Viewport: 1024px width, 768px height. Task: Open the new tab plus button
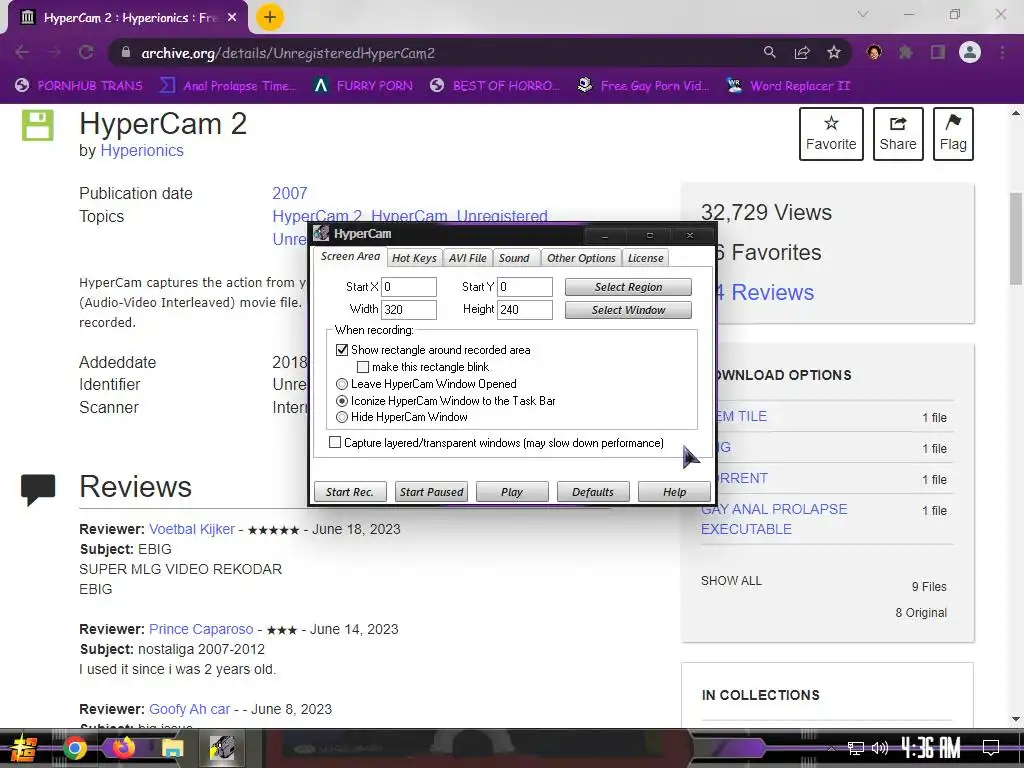pyautogui.click(x=270, y=17)
